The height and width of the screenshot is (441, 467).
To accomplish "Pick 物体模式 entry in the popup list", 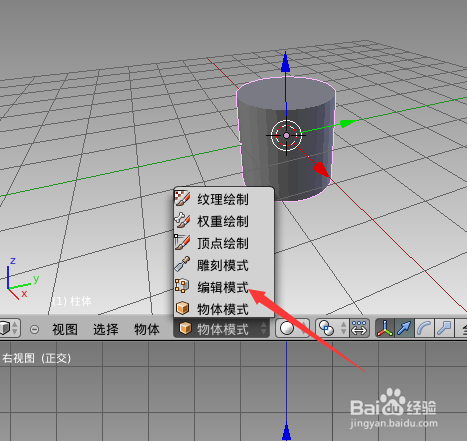I will (223, 309).
